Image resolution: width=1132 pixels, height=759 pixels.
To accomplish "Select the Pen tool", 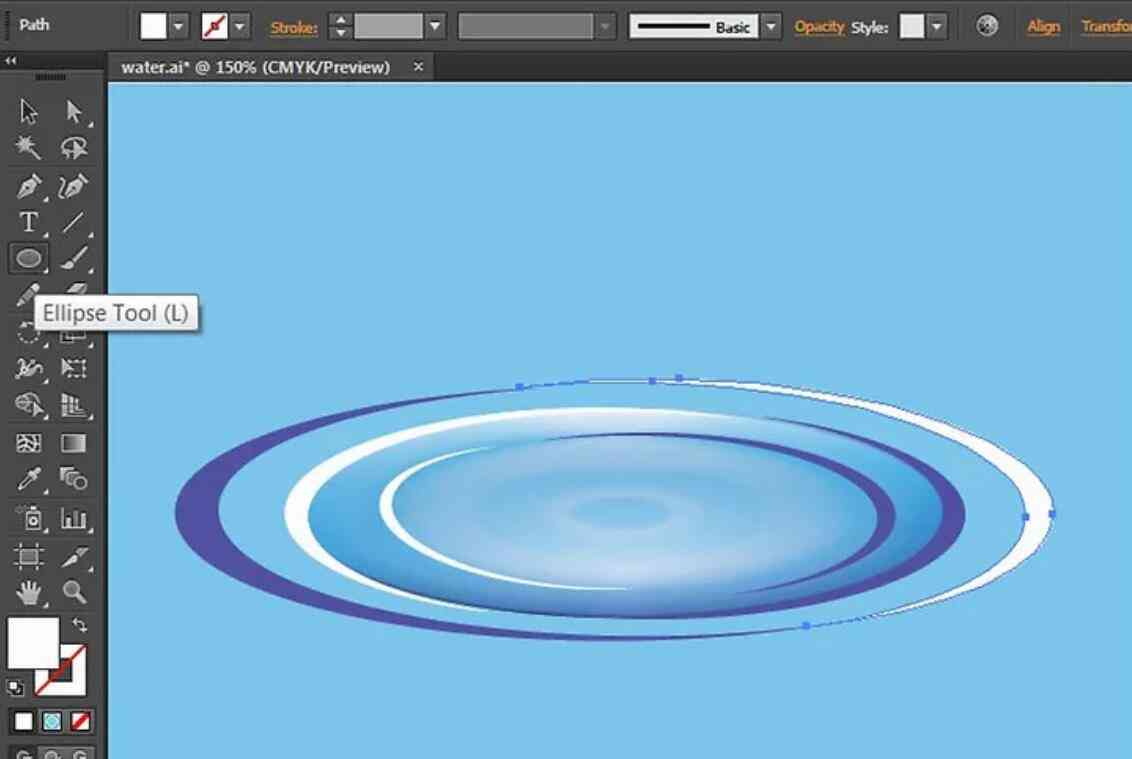I will [x=29, y=186].
